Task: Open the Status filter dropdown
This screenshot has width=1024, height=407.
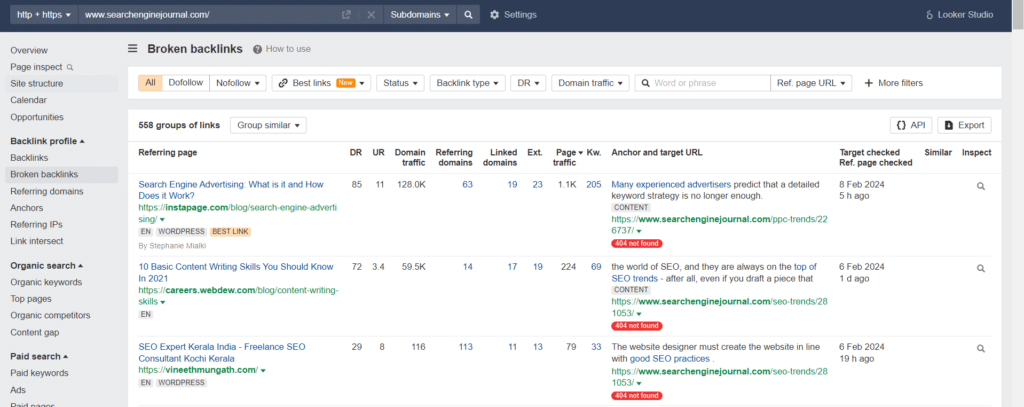Action: pos(400,83)
